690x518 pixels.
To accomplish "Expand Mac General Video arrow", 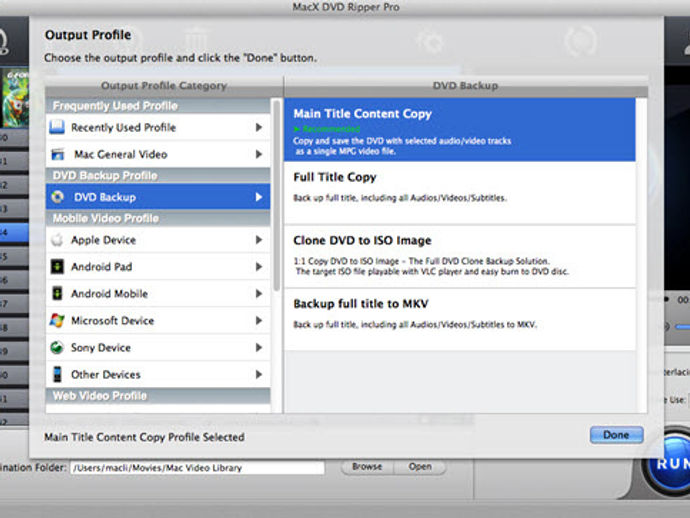I will point(259,154).
